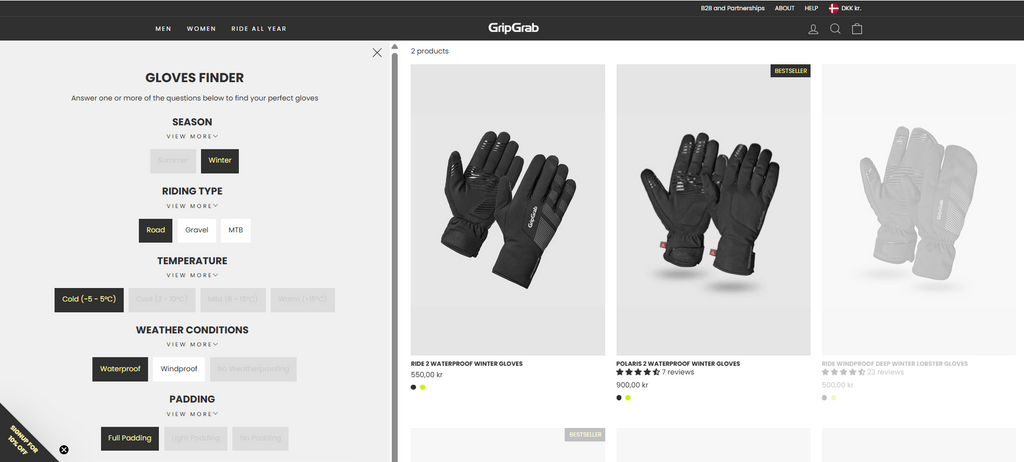Click the Danish flag currency icon
Screen dimensions: 1024x462
tap(834, 8)
